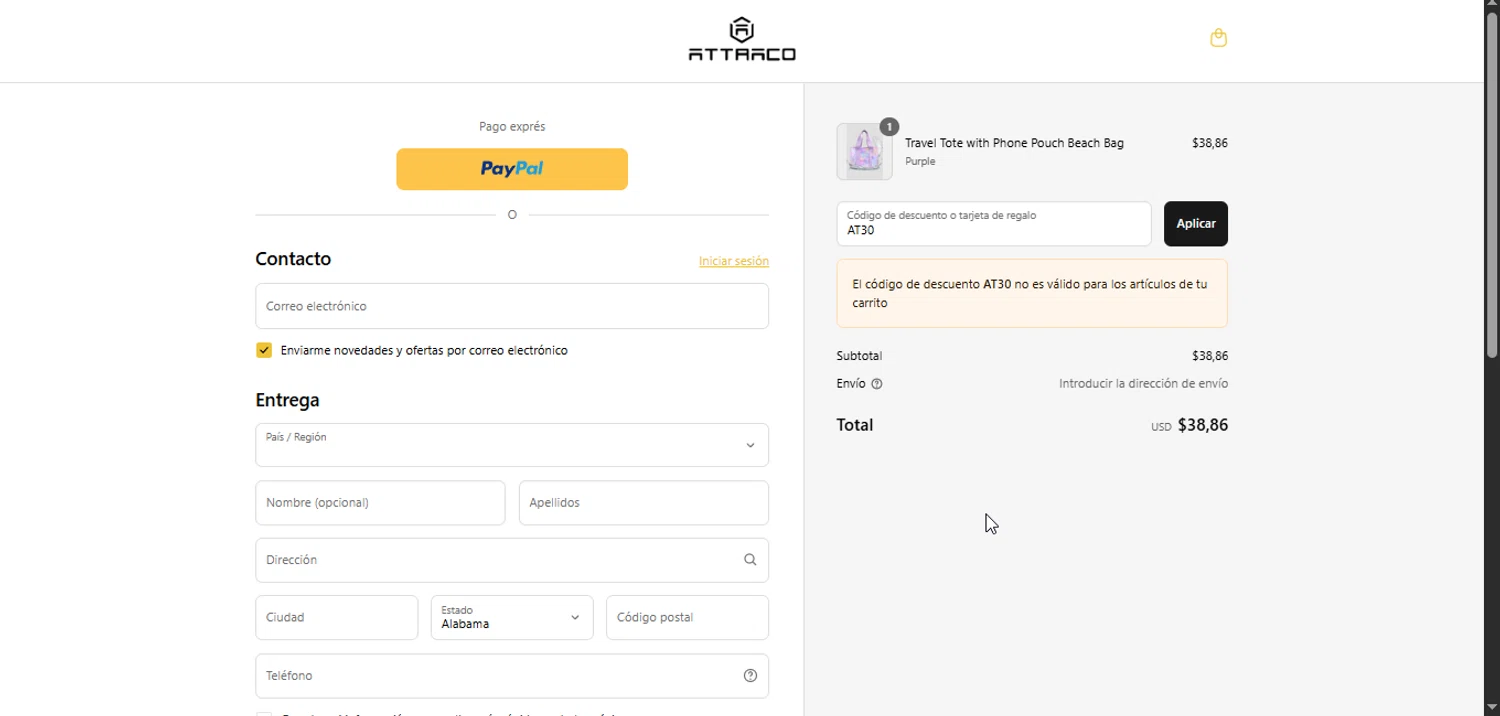Open the shopping bag cart icon
Screen dimensions: 1500x716
pyautogui.click(x=1218, y=38)
